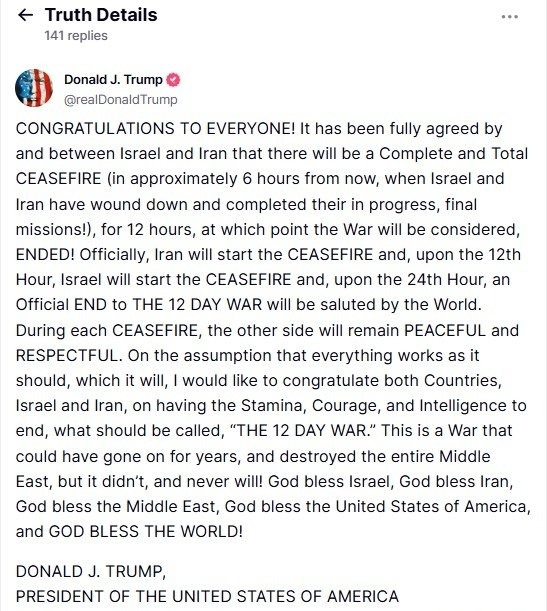Click the line starting 'Hour, Israel will start'

(263, 280)
